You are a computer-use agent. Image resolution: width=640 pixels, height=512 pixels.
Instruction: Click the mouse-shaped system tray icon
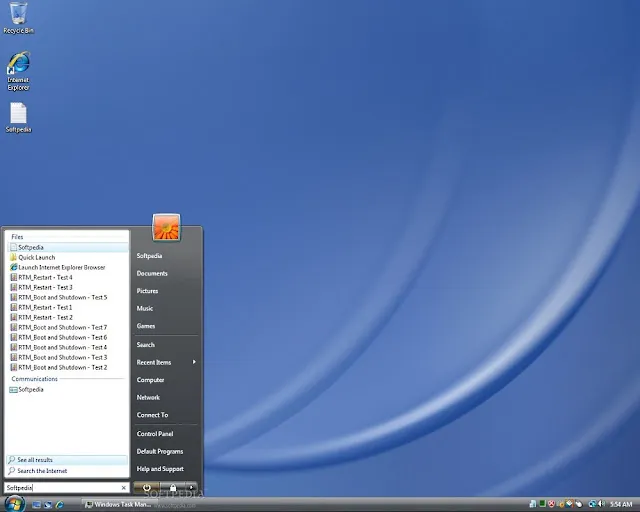[x=579, y=504]
